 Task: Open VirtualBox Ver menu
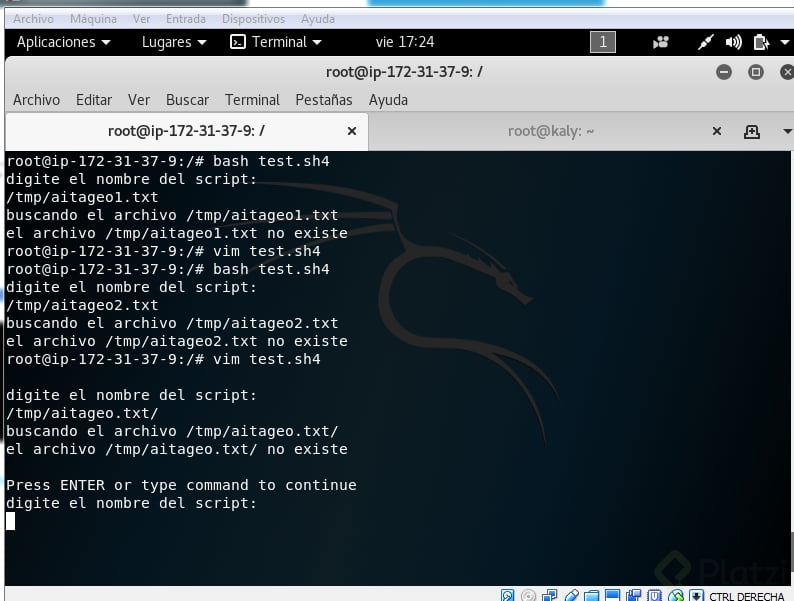pos(141,19)
